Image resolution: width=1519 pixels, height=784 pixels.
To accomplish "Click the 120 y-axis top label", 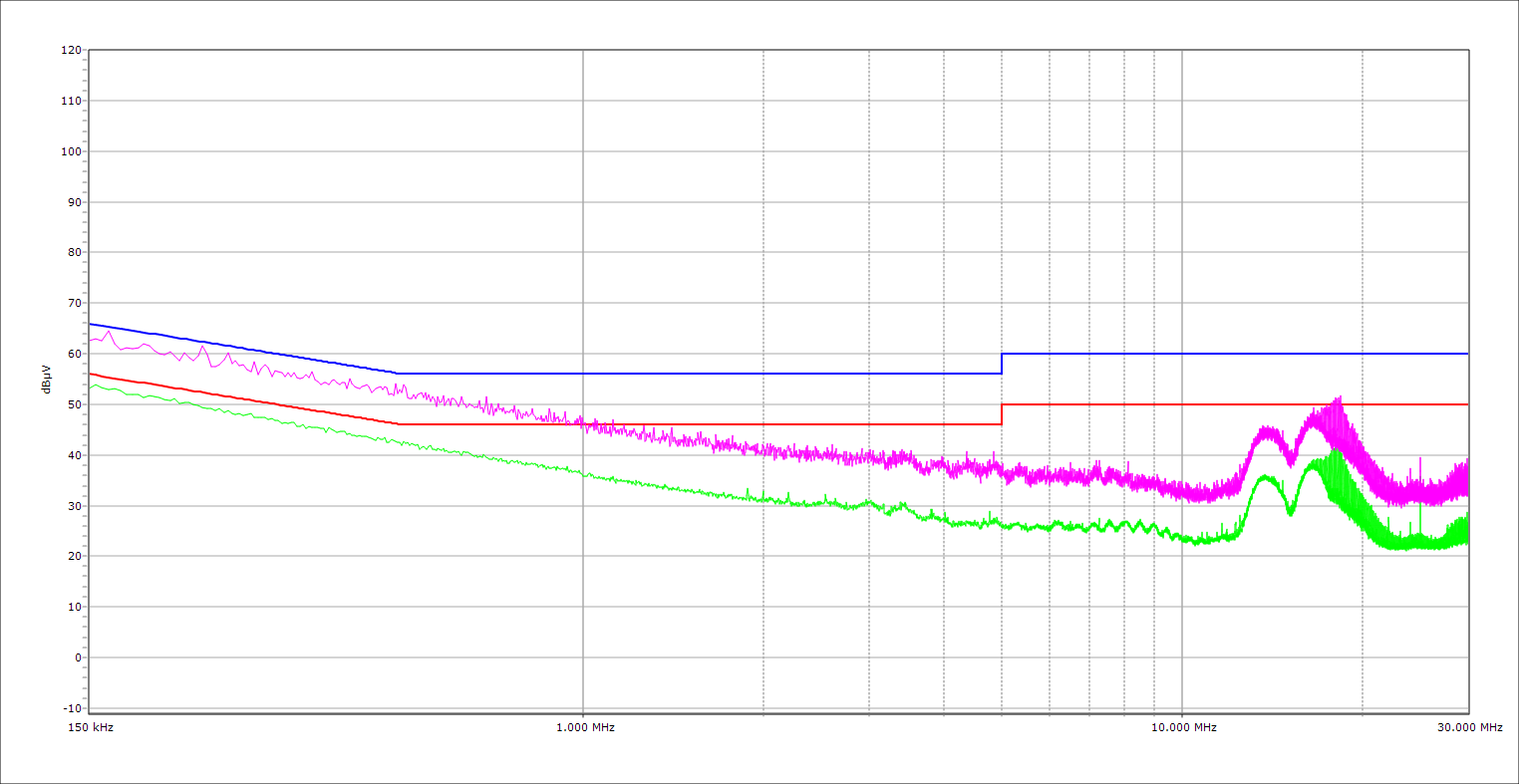I will (x=71, y=50).
